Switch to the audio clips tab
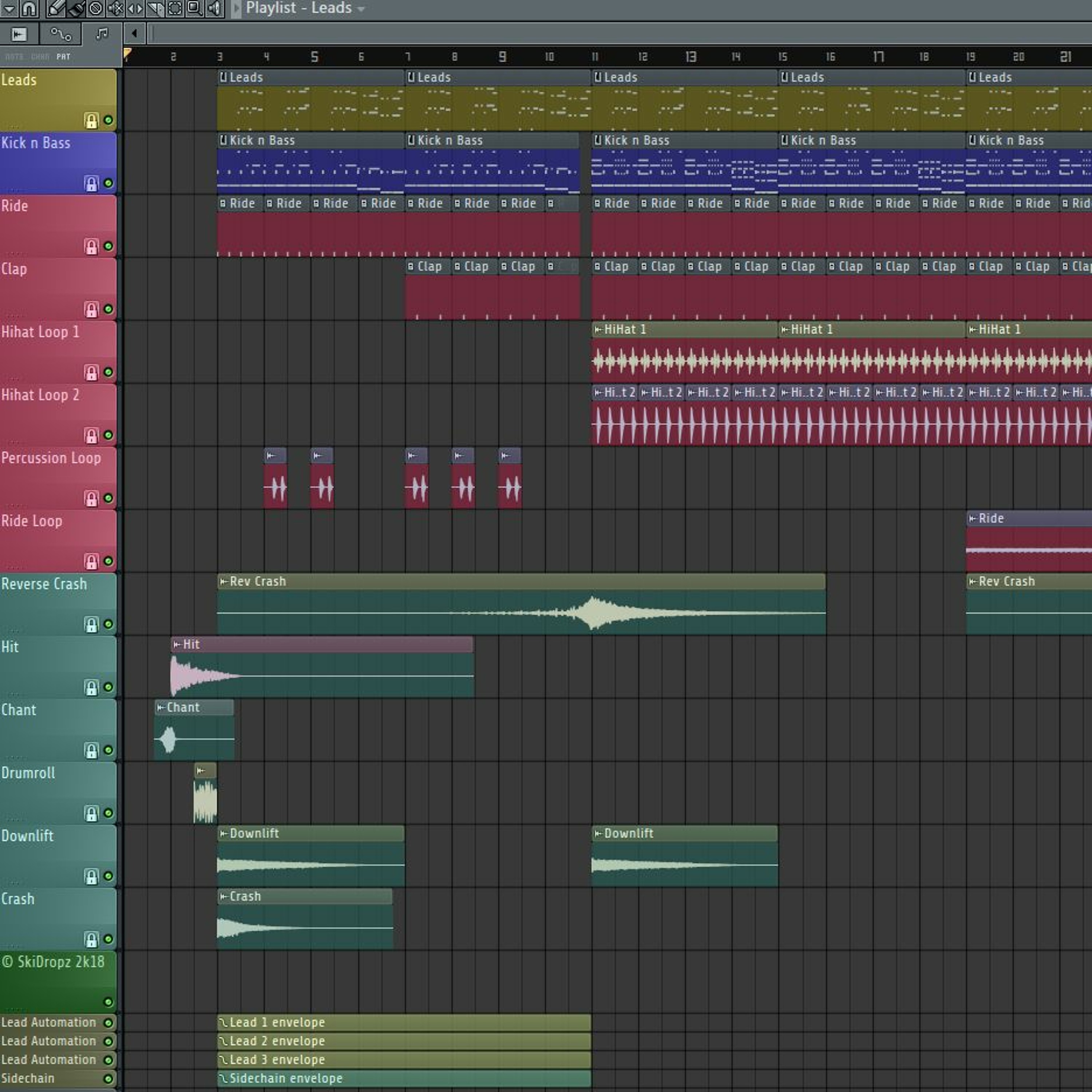Screen dimensions: 1092x1092 pyautogui.click(x=19, y=35)
